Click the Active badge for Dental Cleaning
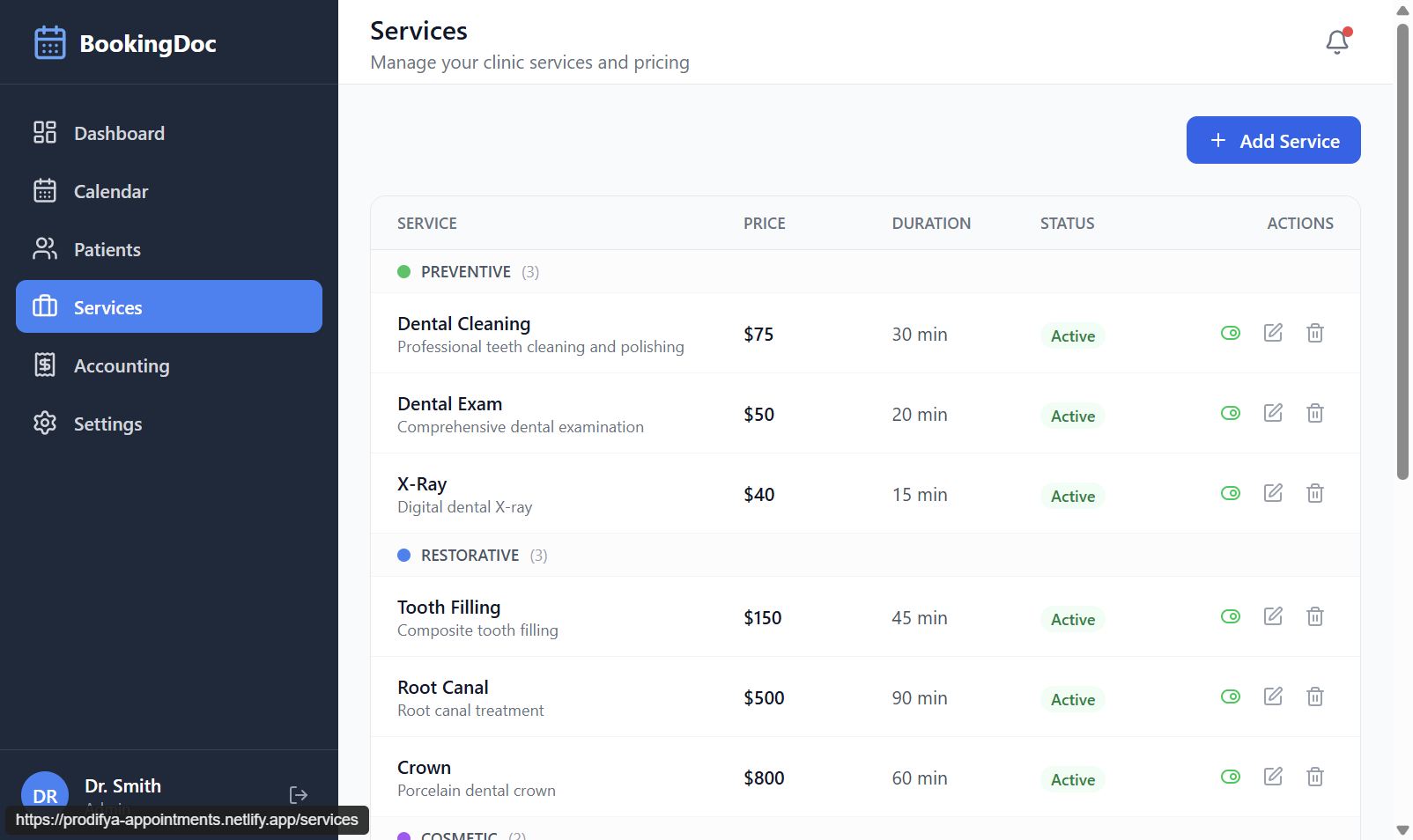 1073,335
